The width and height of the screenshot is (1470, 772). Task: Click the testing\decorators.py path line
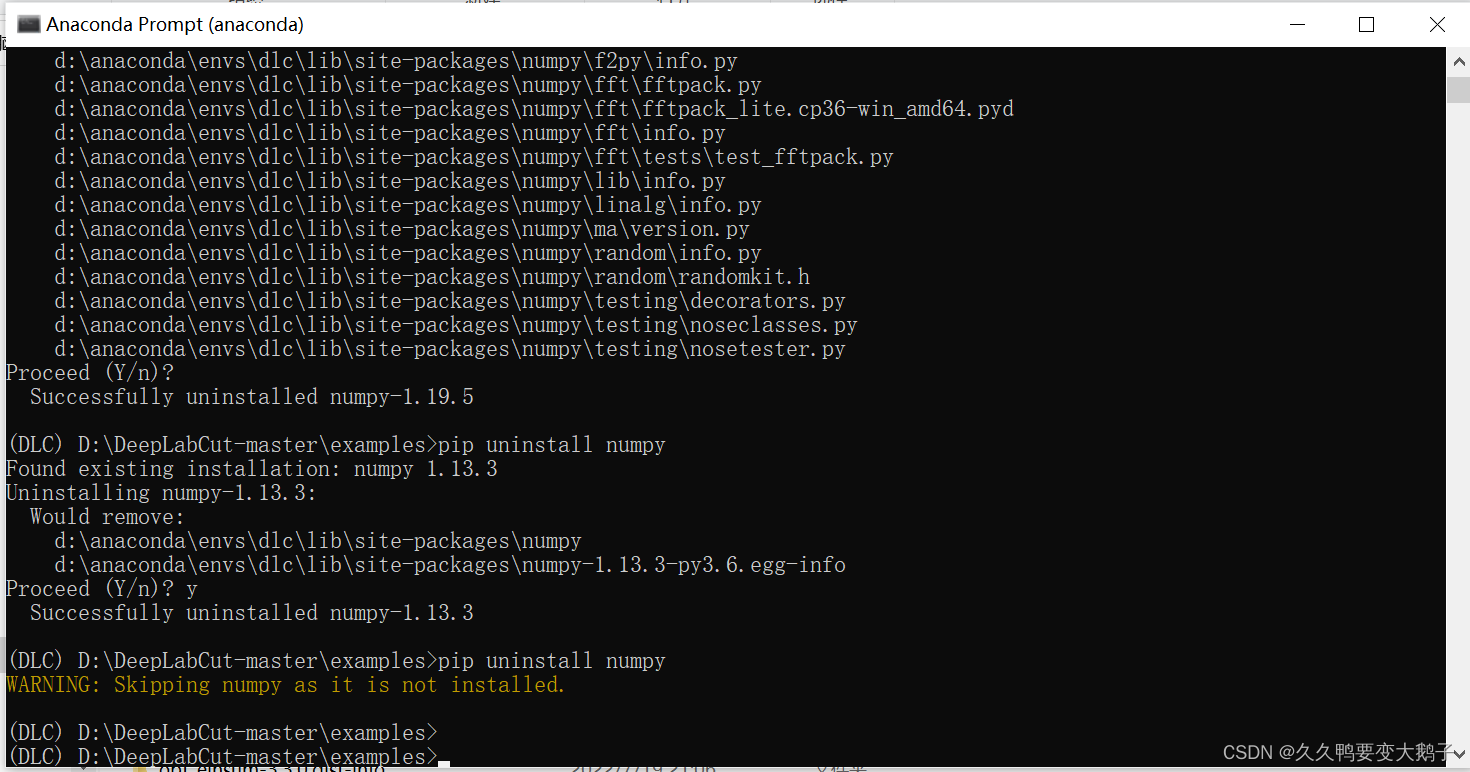[x=450, y=301]
